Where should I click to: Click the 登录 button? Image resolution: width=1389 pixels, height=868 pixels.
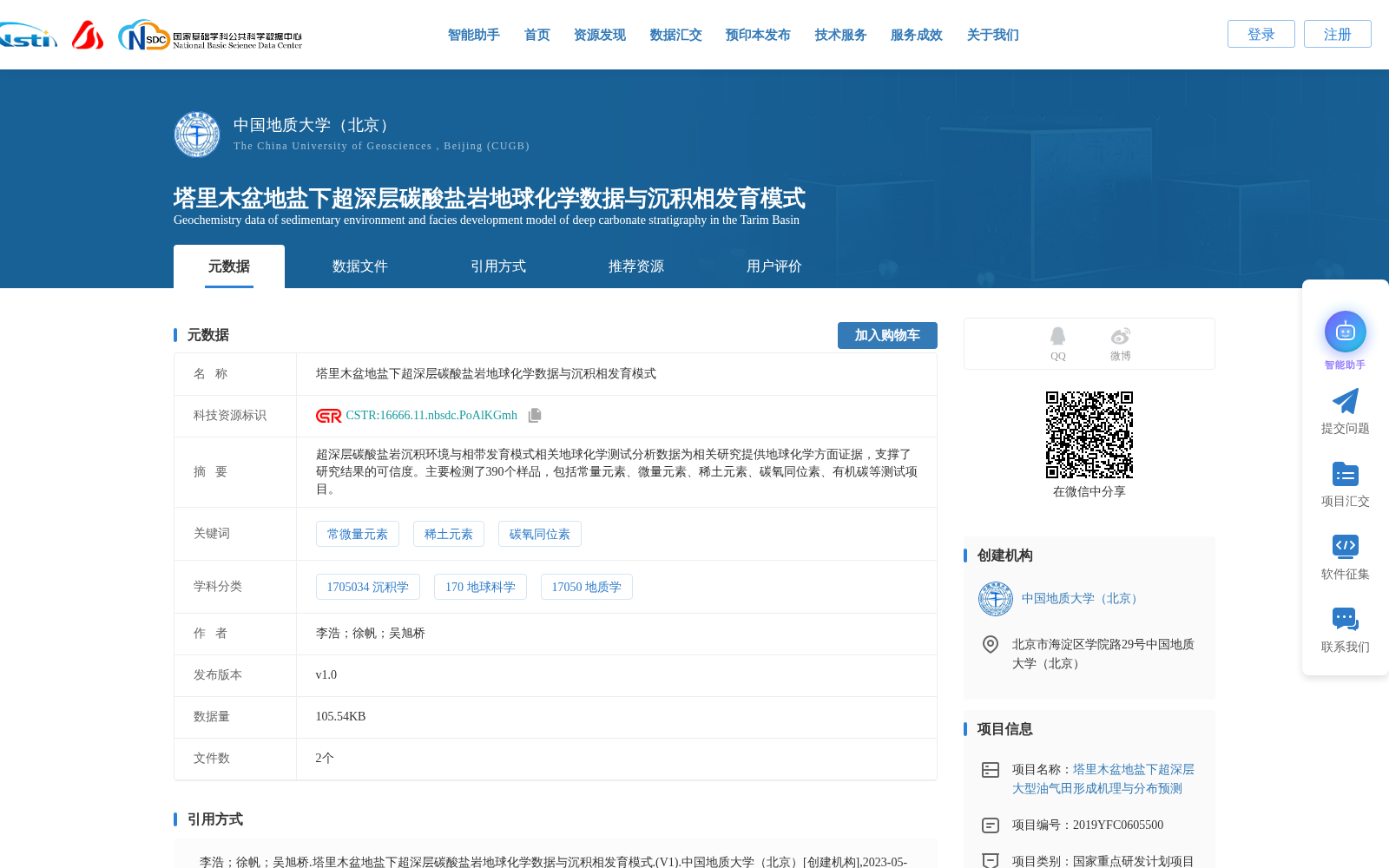click(1261, 34)
